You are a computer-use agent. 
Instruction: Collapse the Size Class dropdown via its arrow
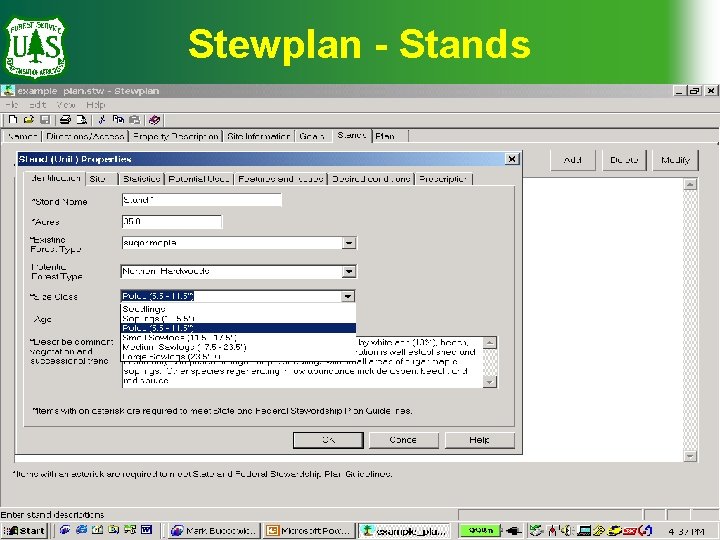(348, 296)
